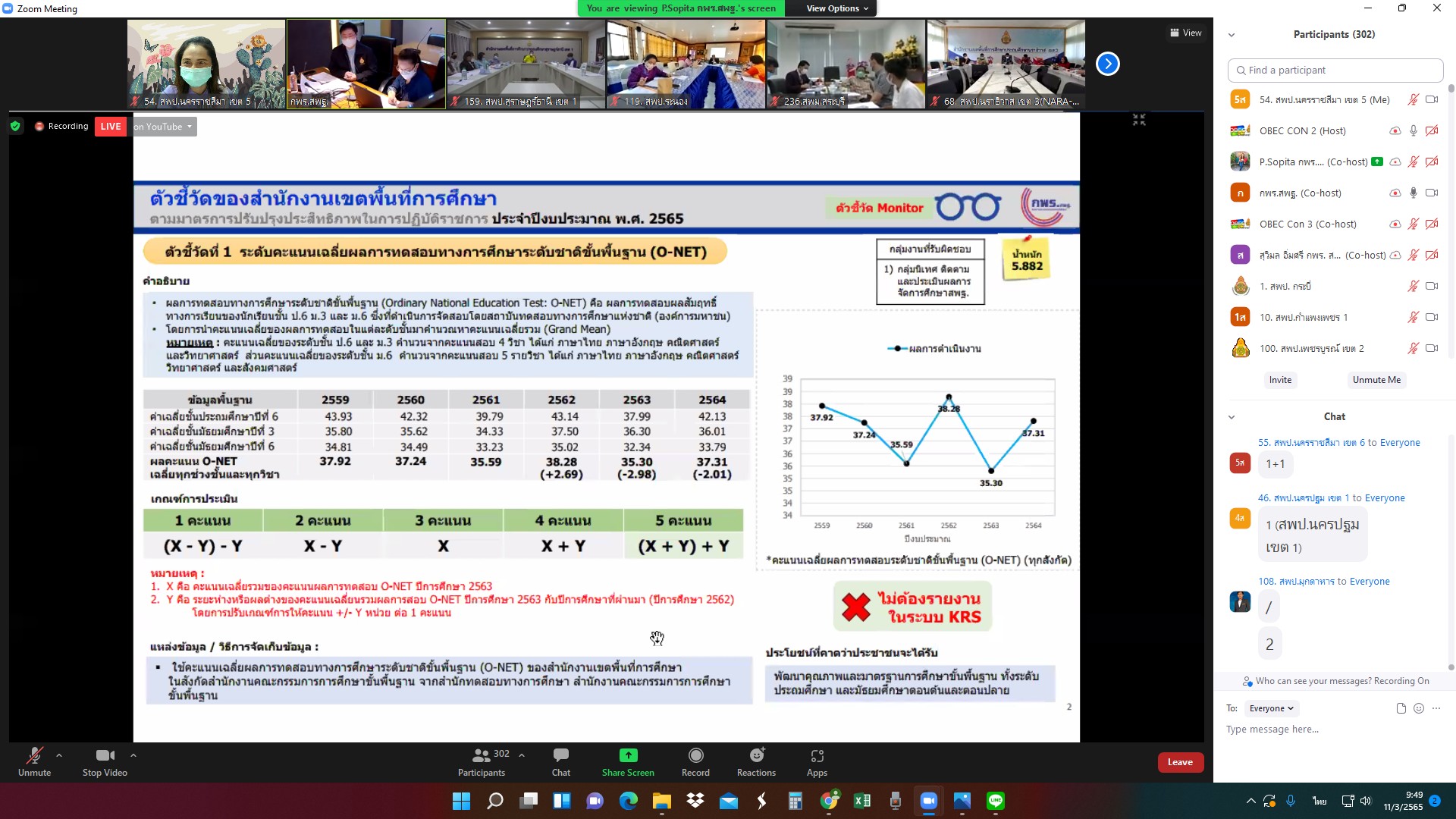
Task: Open Excel from the taskbar
Action: (x=862, y=801)
